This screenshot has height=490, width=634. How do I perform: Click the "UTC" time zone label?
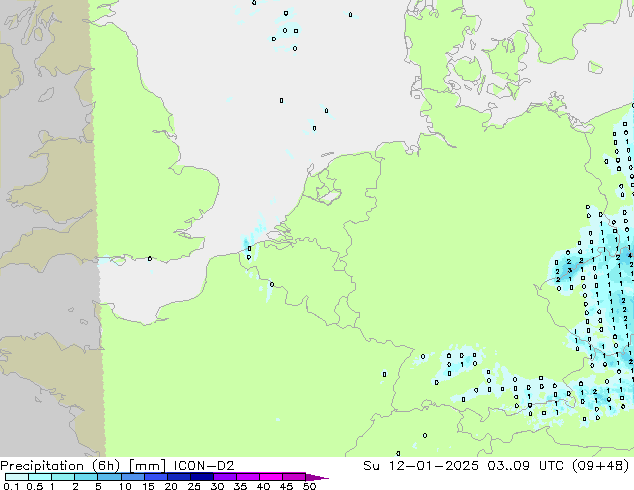pyautogui.click(x=552, y=466)
